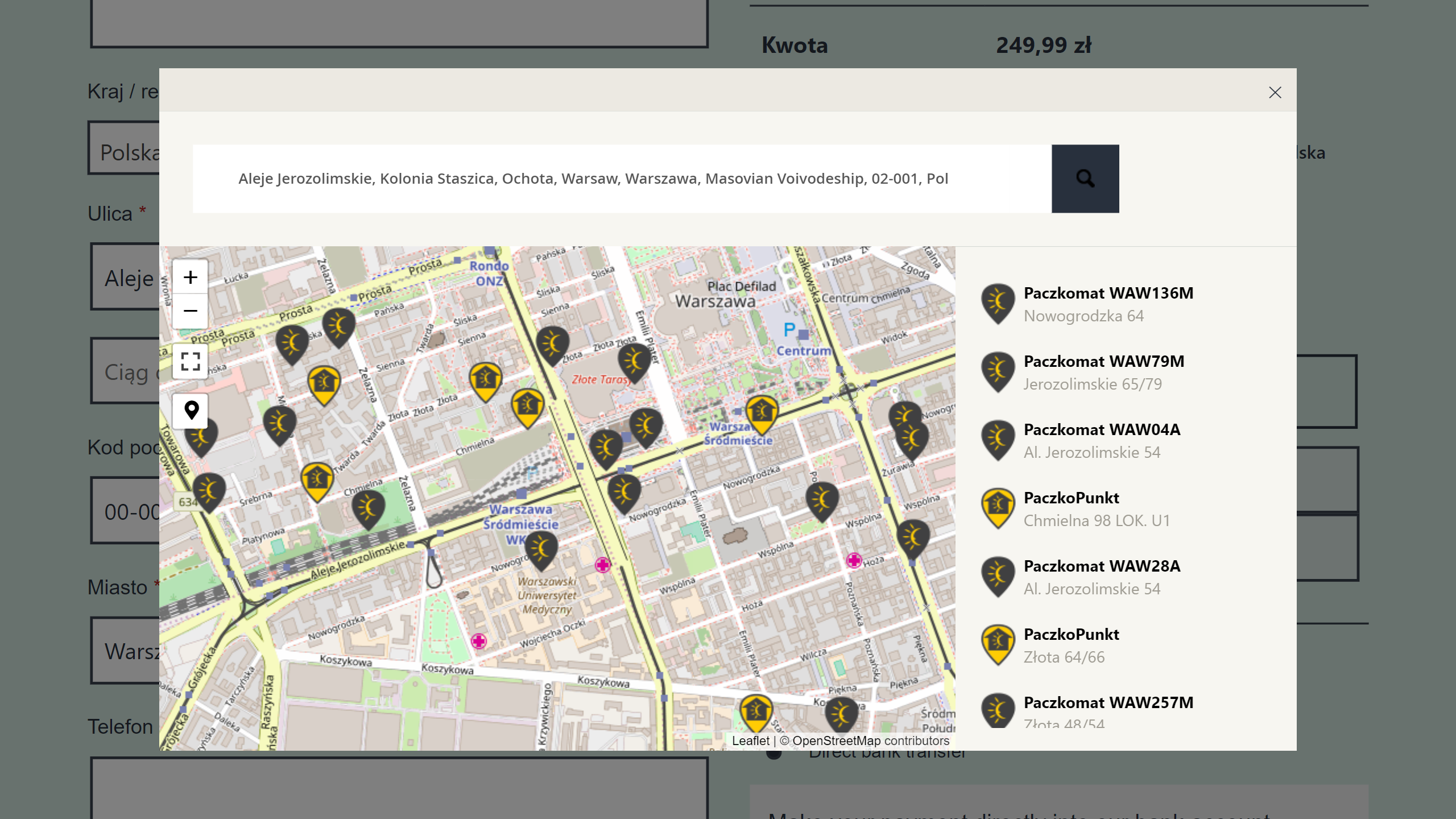This screenshot has height=819, width=1456.
Task: Click yellow PaczkoPunkt marker near Koszykowa bottom
Action: tap(756, 713)
